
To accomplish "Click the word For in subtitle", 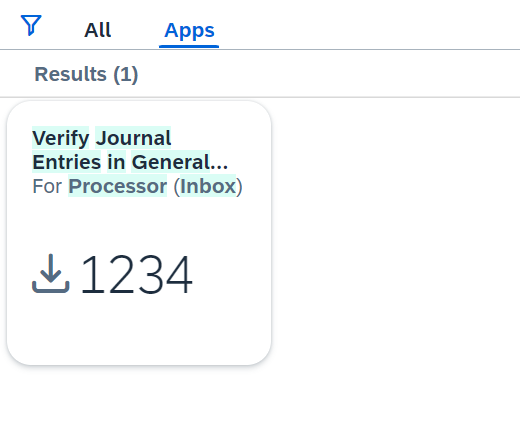I will pos(47,186).
